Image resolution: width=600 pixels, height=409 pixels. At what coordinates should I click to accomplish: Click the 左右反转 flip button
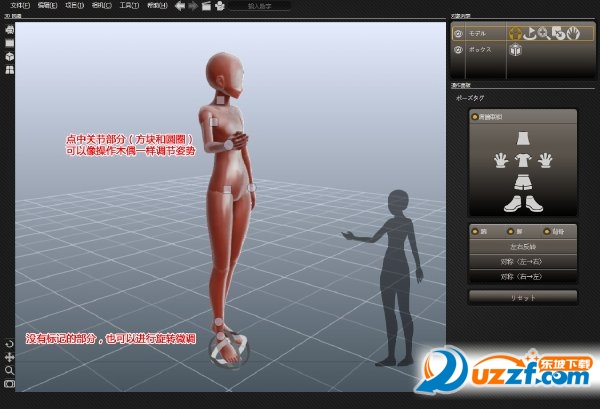point(523,247)
